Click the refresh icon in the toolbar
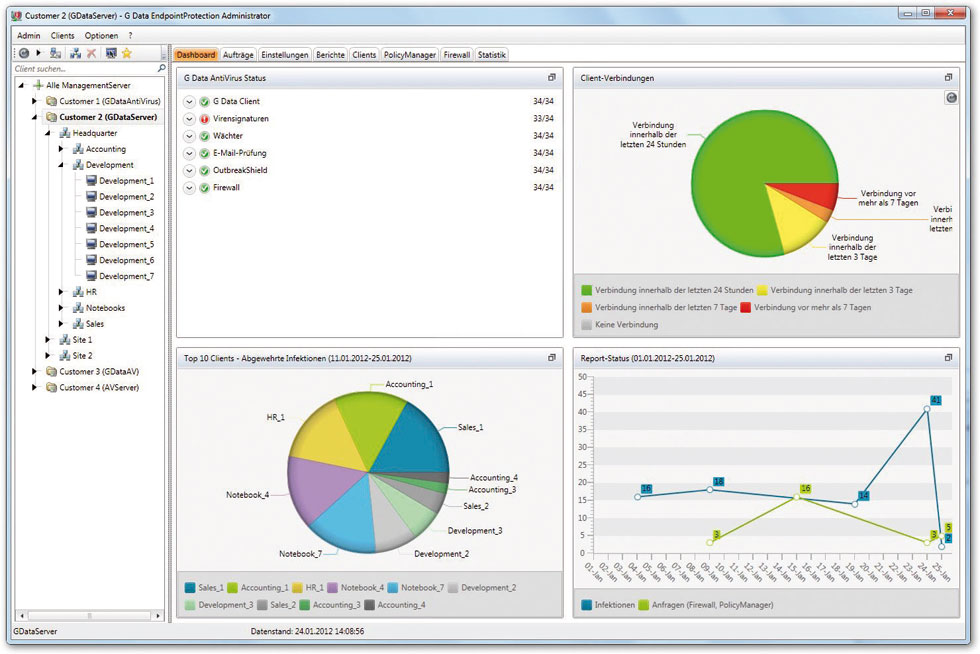The width and height of the screenshot is (980, 654). click(24, 52)
